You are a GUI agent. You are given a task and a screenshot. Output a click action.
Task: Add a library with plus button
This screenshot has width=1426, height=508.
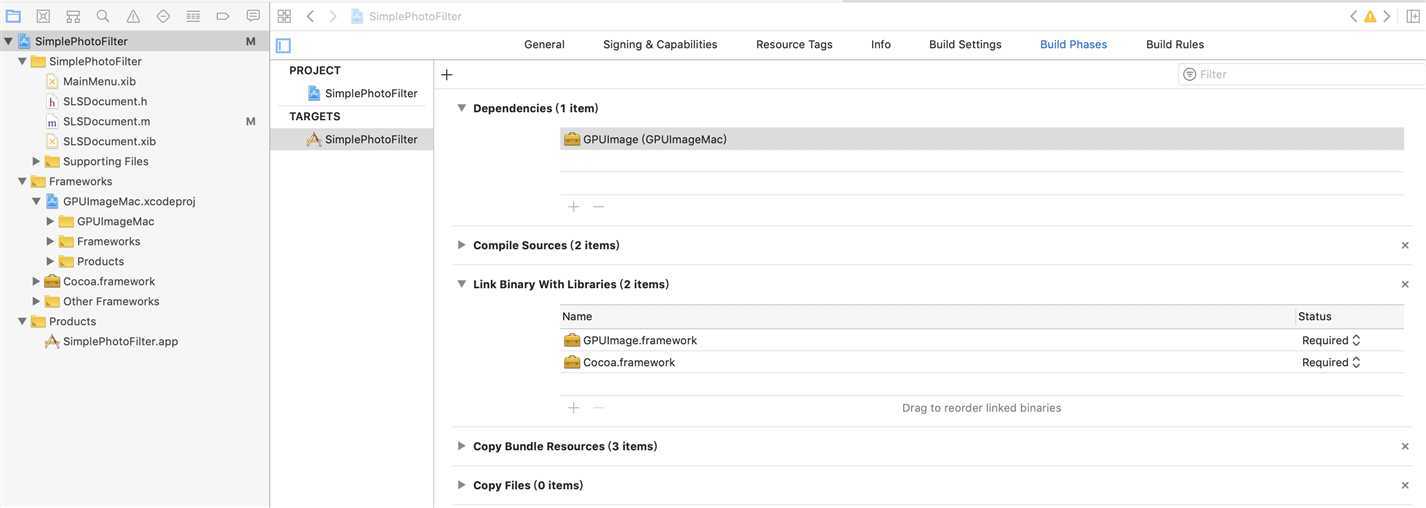[x=574, y=408]
